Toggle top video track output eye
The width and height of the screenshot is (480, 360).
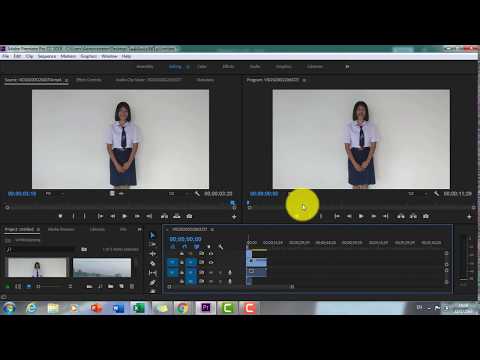211,254
